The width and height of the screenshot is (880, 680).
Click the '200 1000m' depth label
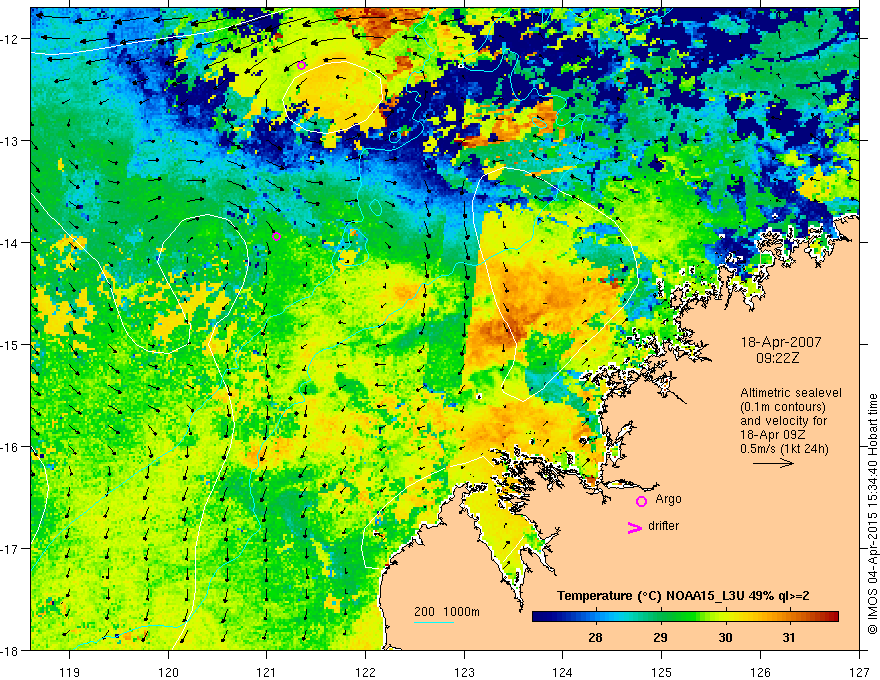tap(447, 612)
